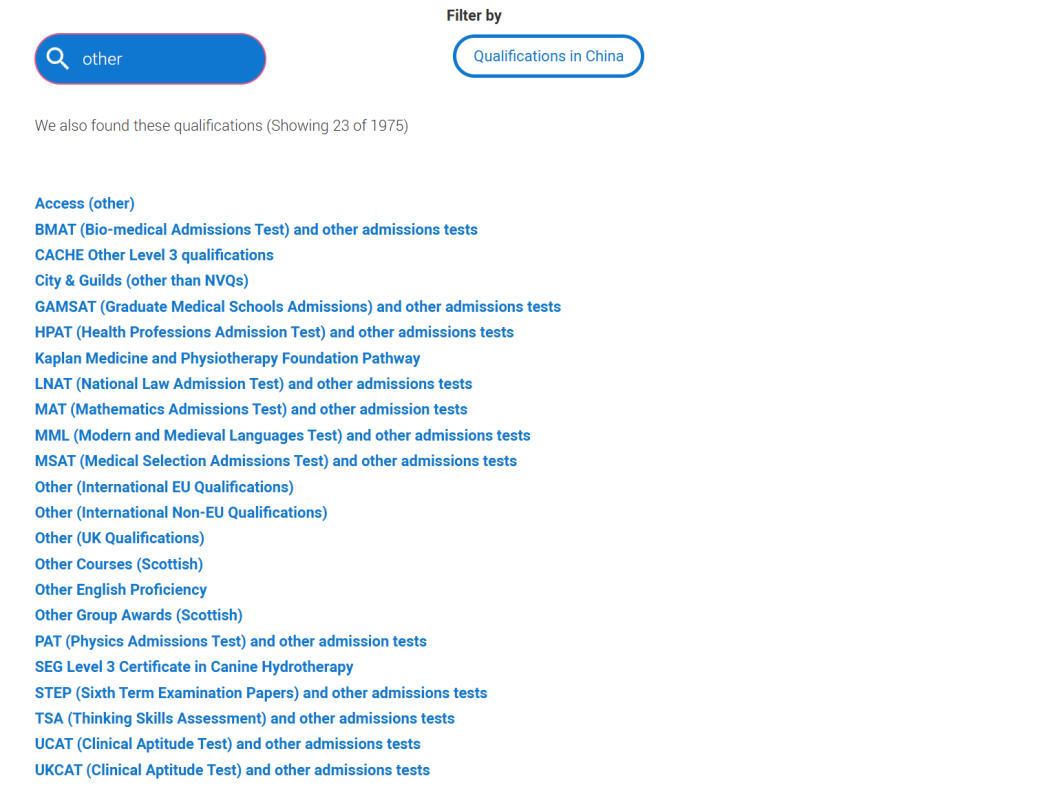Open Other (UK Qualifications) link

point(120,538)
